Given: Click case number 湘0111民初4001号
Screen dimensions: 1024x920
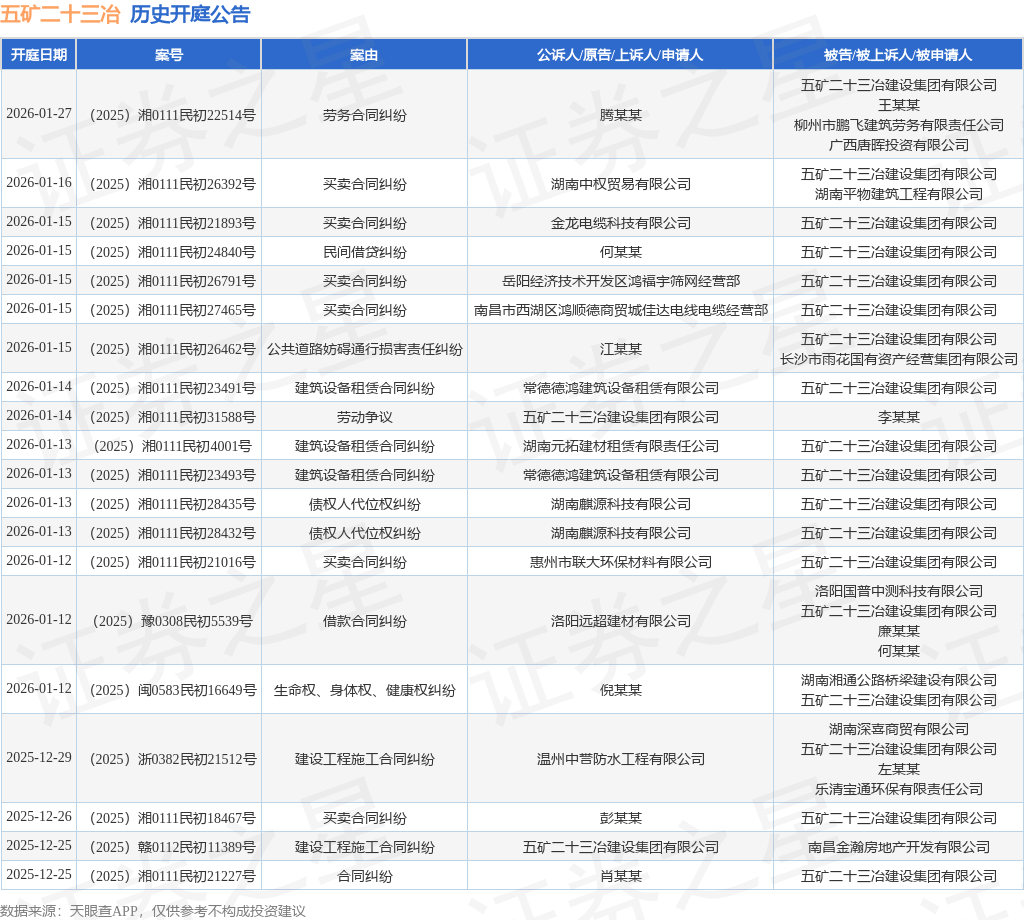Looking at the screenshot, I should (172, 447).
